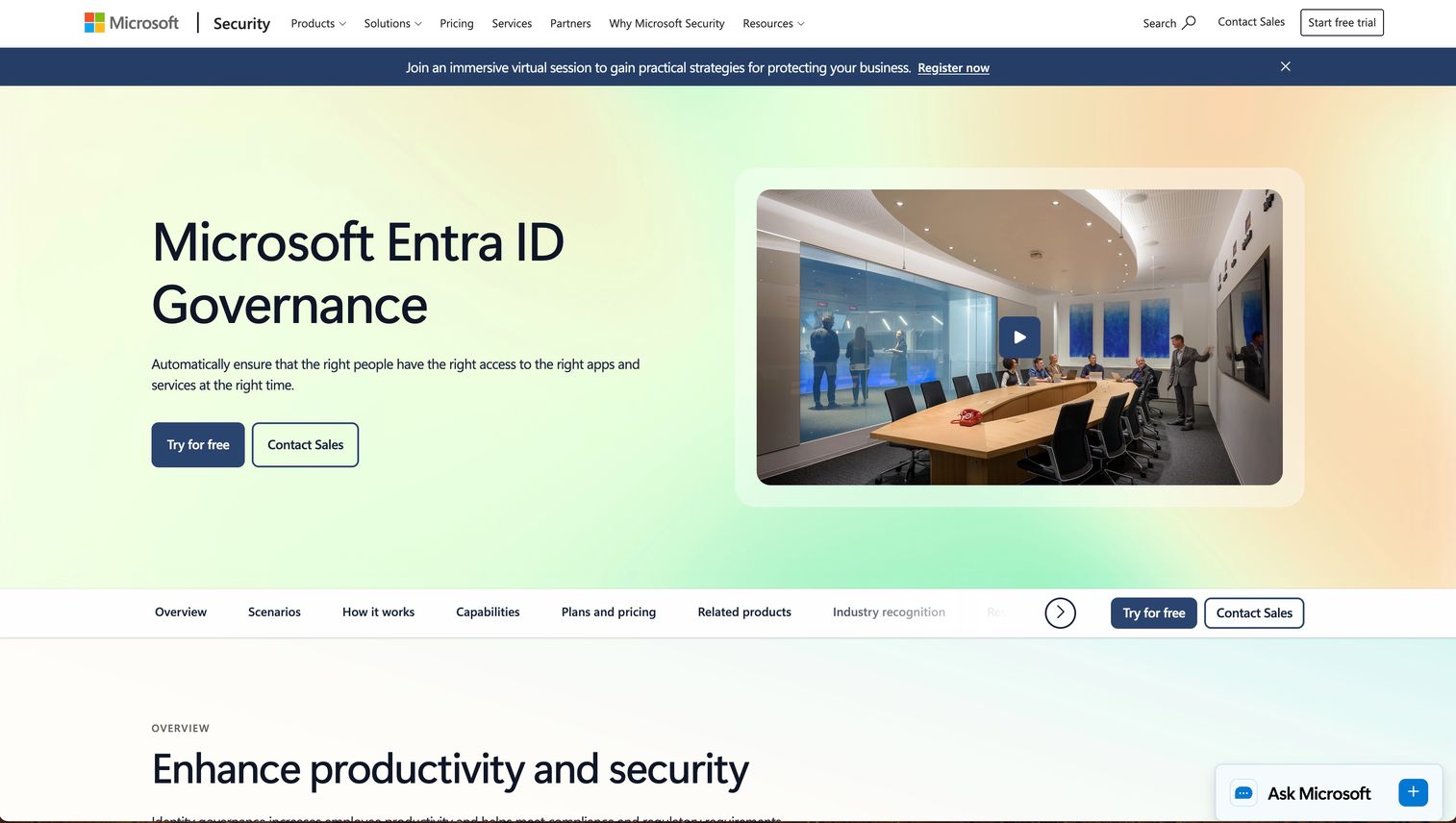Click the Ask Microsoft label
The image size is (1456, 823).
point(1318,793)
